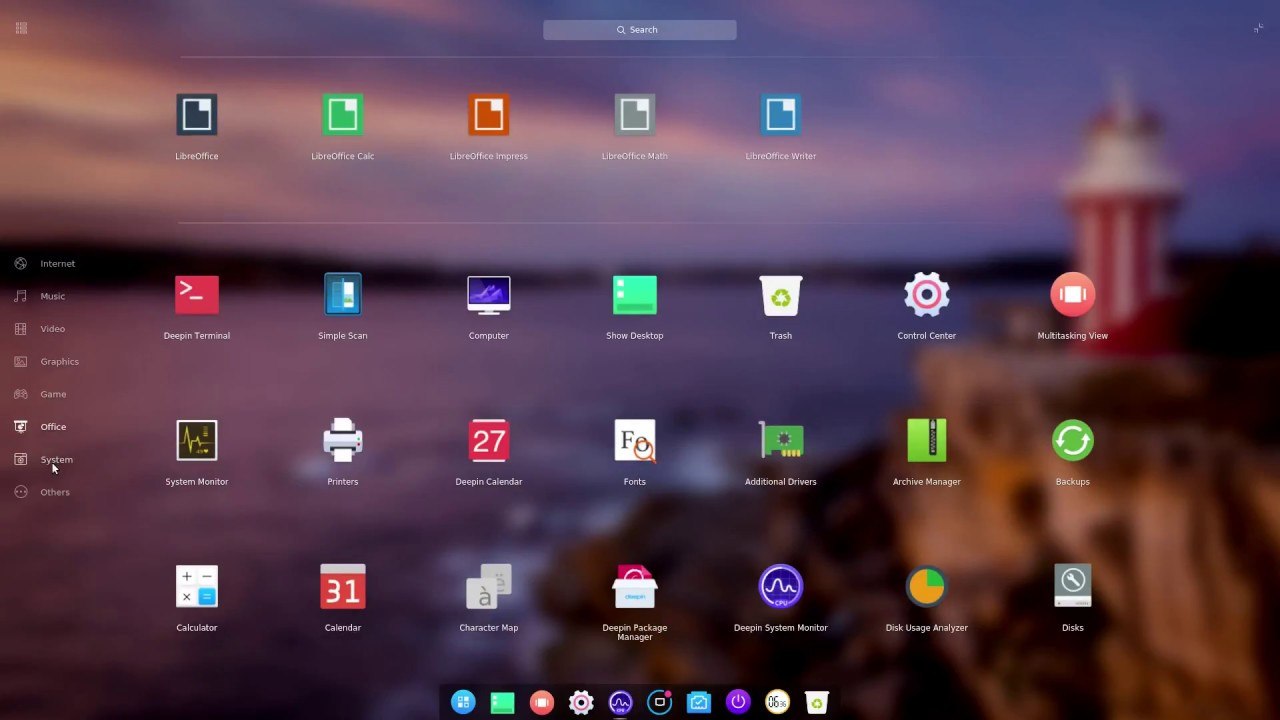This screenshot has width=1280, height=720.
Task: Open the Trash in the dock
Action: (817, 703)
